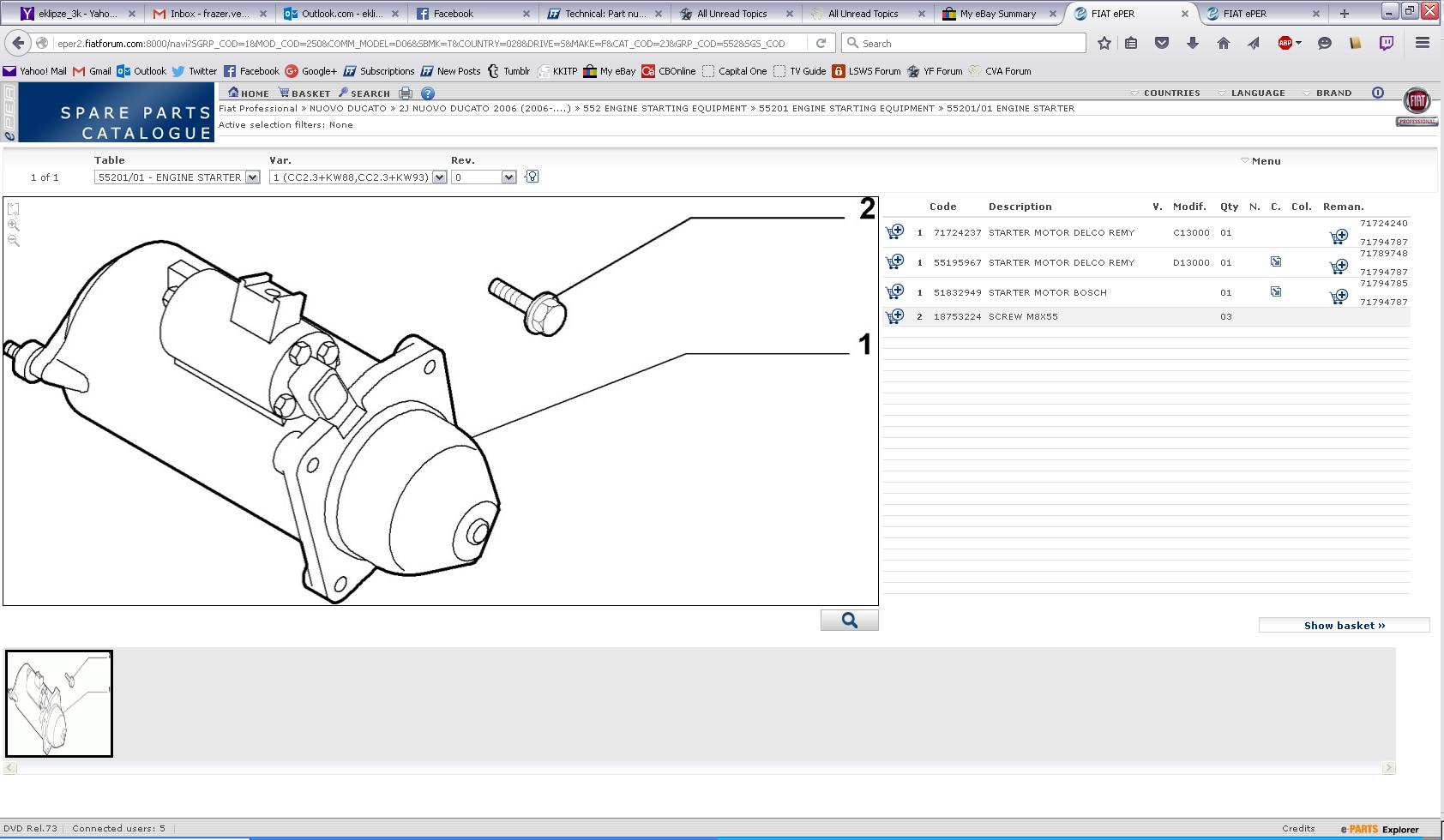Switch to Technical: Part nu... tab

pos(605,13)
